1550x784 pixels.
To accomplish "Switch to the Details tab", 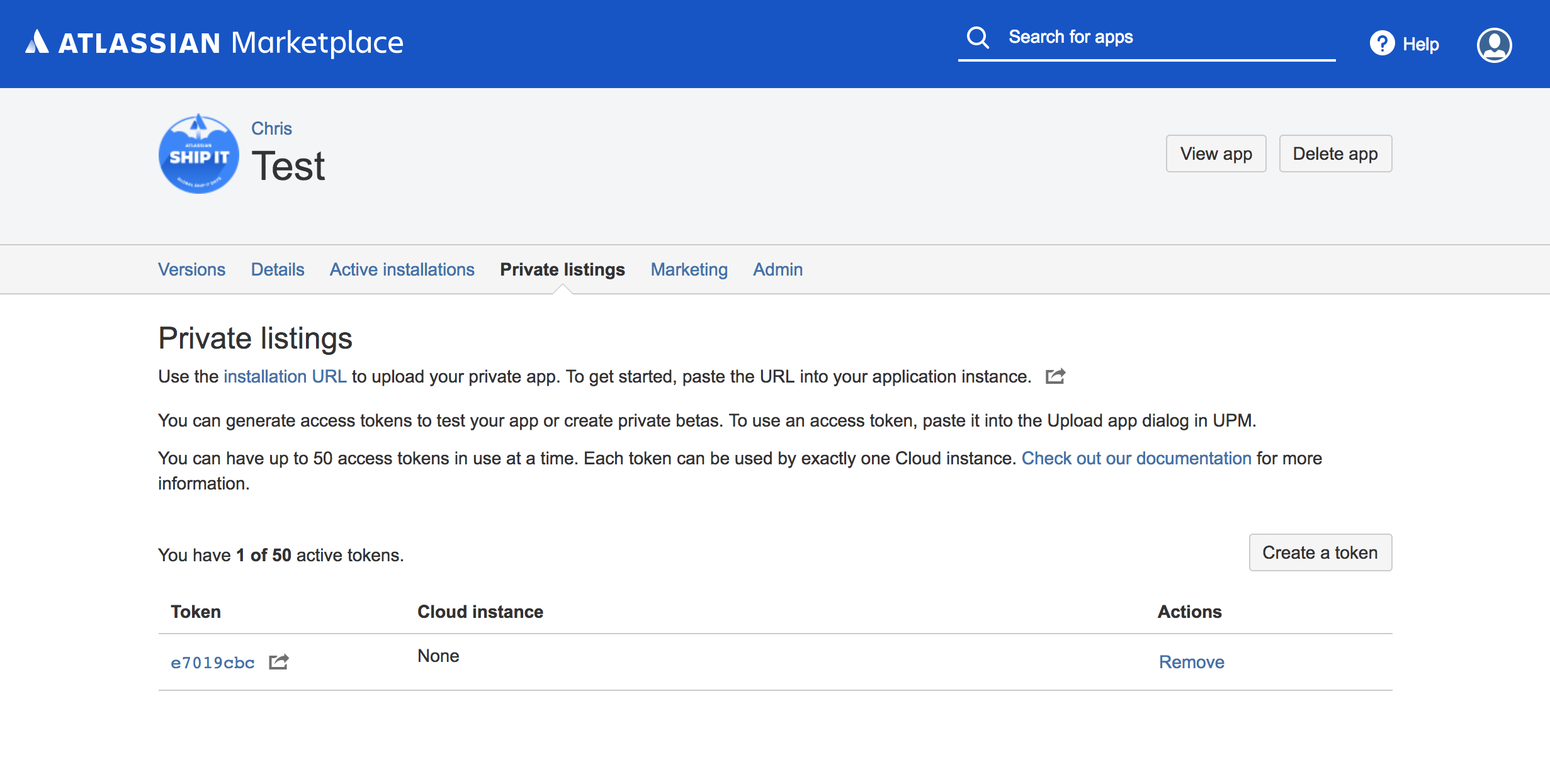I will click(x=277, y=269).
